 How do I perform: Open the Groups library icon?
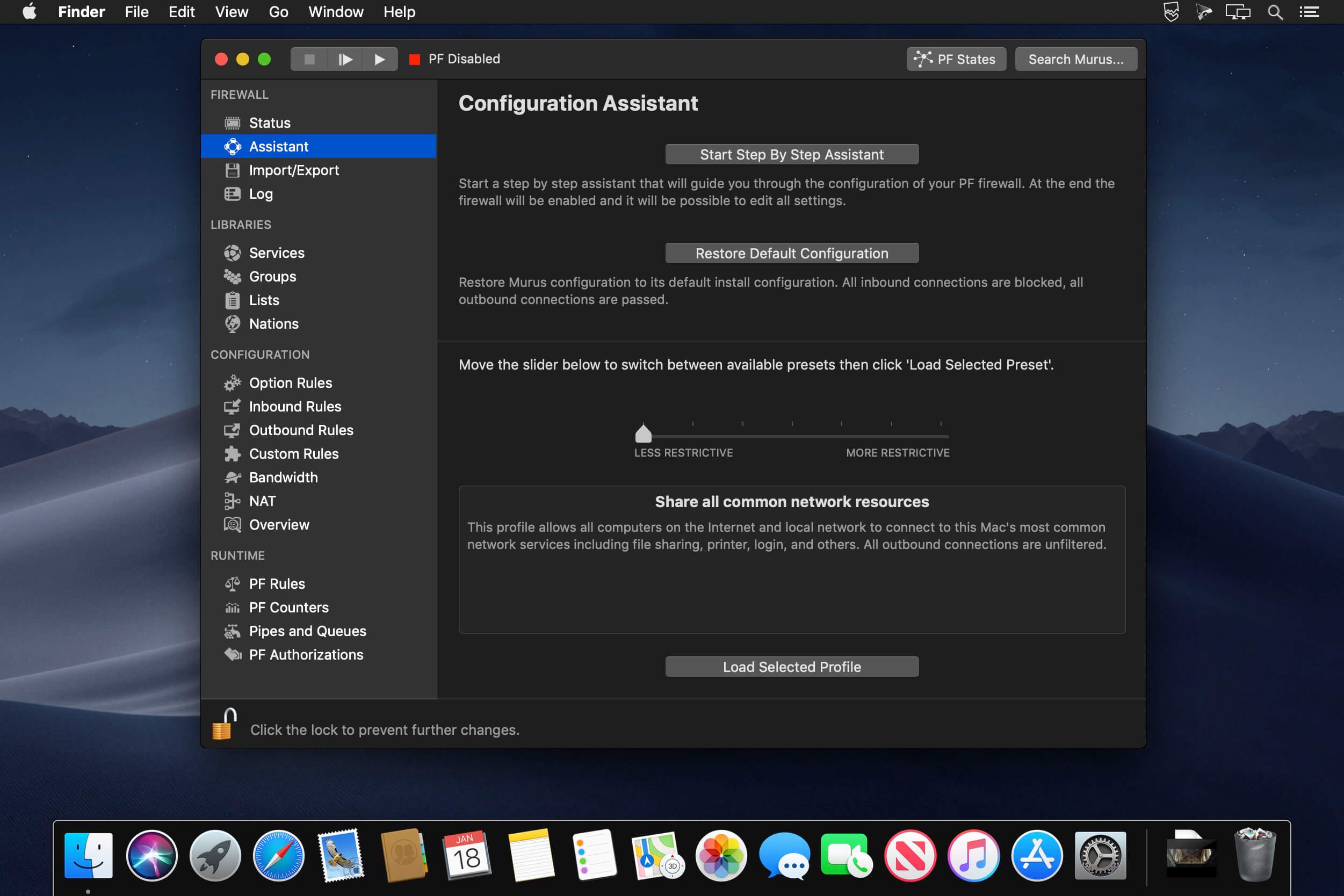pos(232,277)
